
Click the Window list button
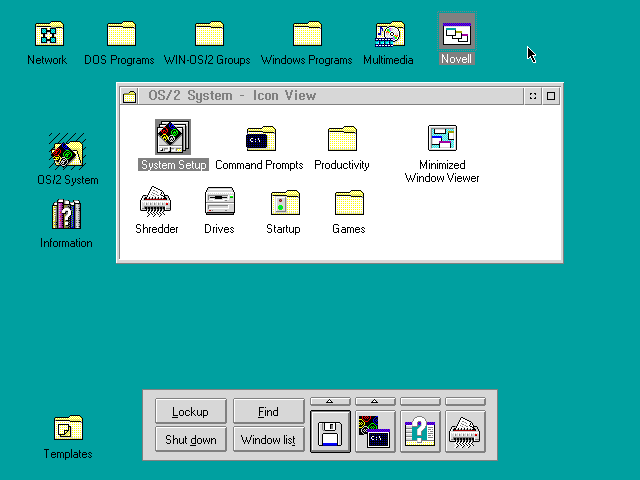click(269, 440)
